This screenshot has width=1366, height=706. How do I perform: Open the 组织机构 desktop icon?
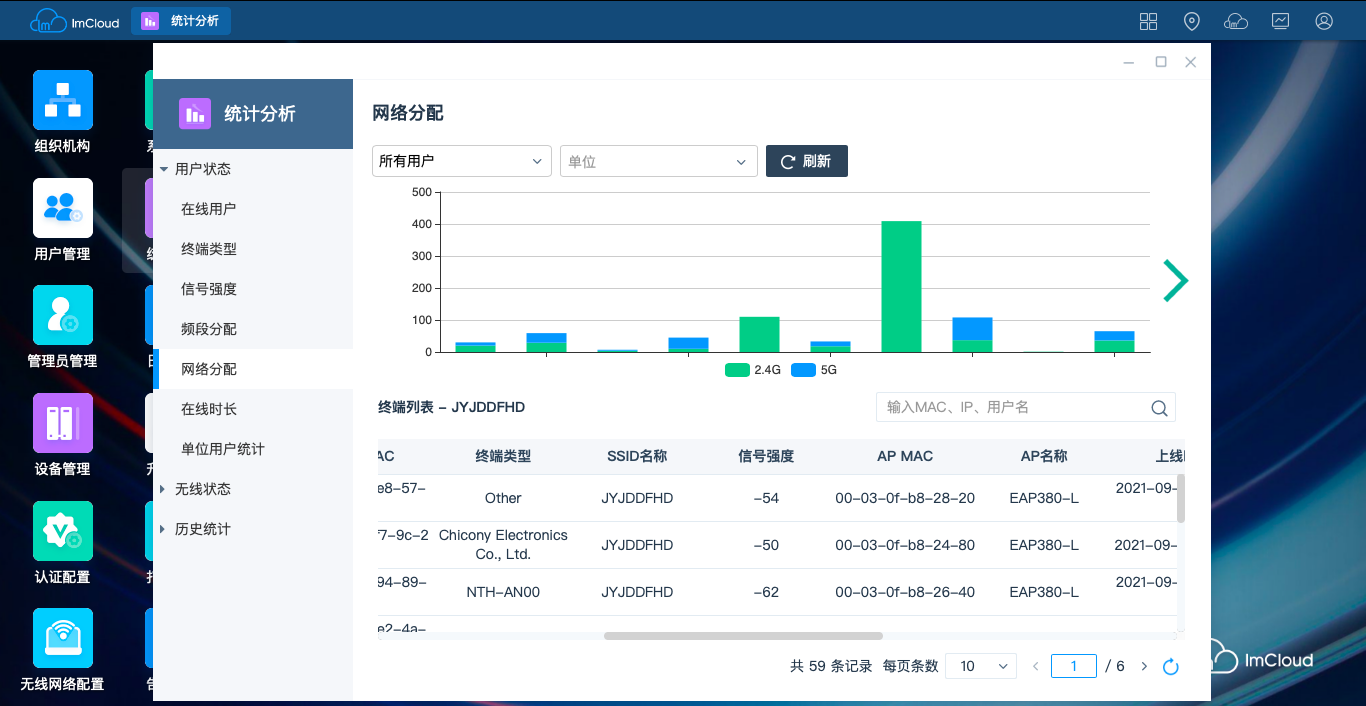click(x=63, y=100)
